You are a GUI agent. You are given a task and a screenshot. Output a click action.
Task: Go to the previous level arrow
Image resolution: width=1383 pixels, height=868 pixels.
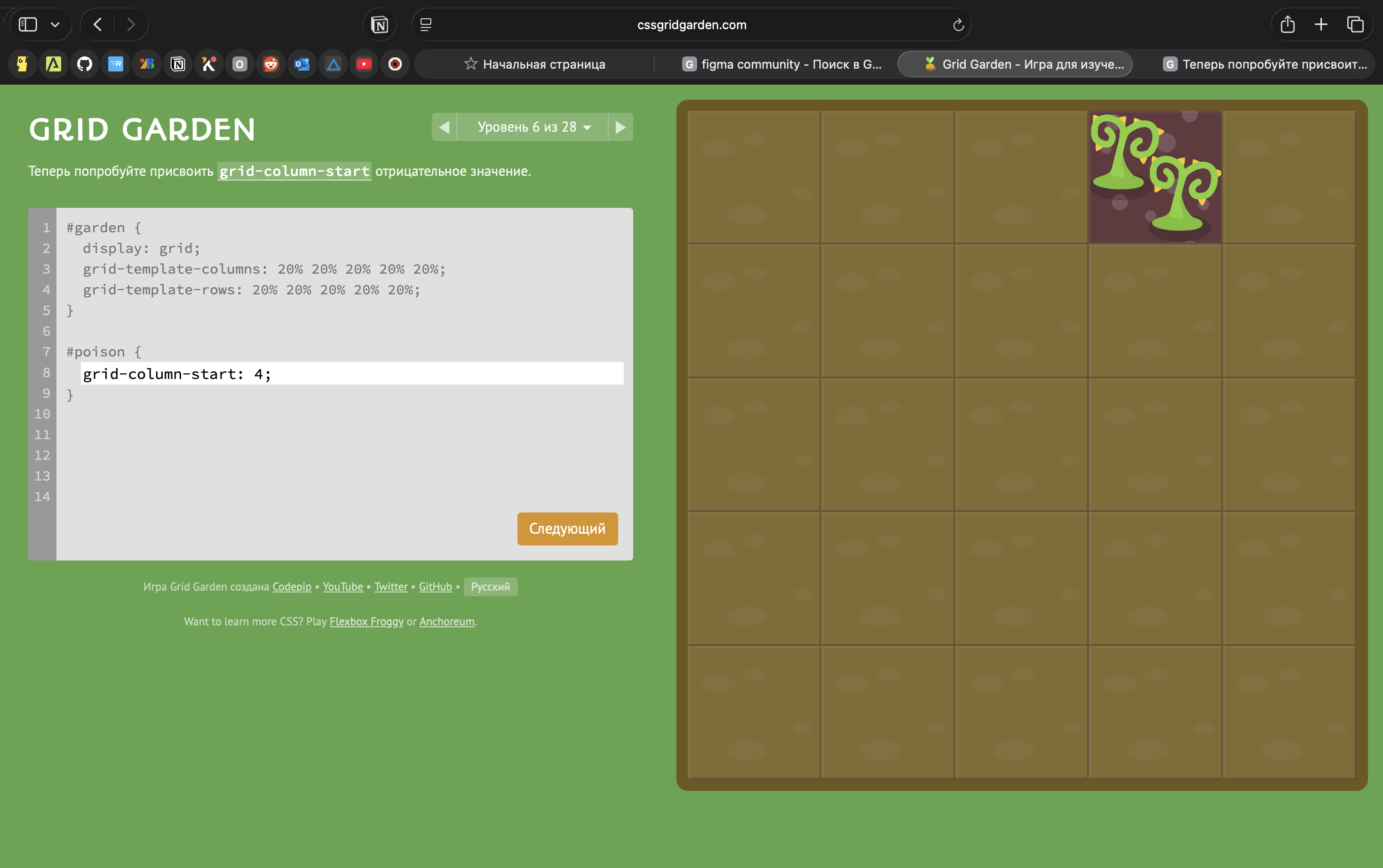tap(445, 127)
